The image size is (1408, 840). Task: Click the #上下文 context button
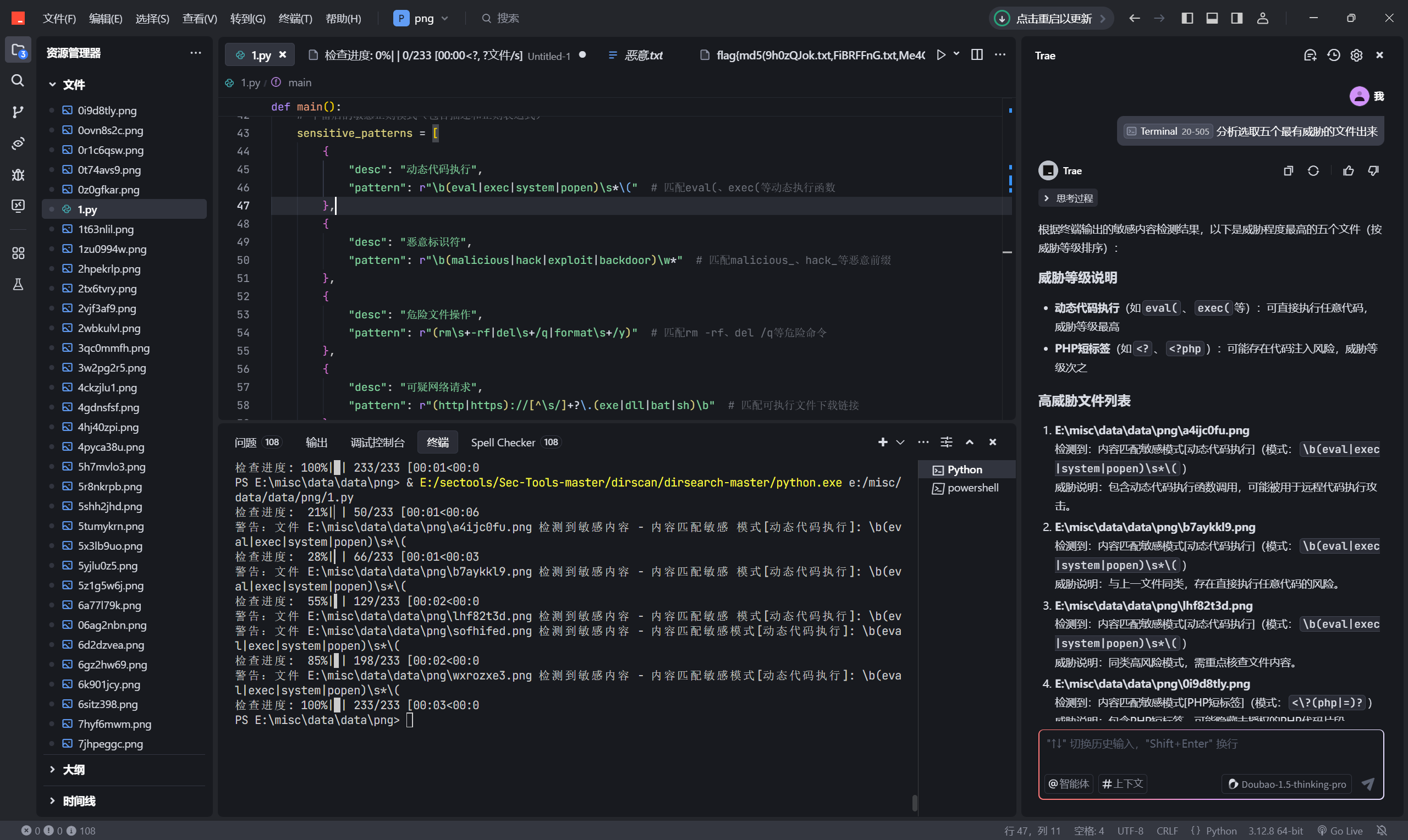(1122, 784)
